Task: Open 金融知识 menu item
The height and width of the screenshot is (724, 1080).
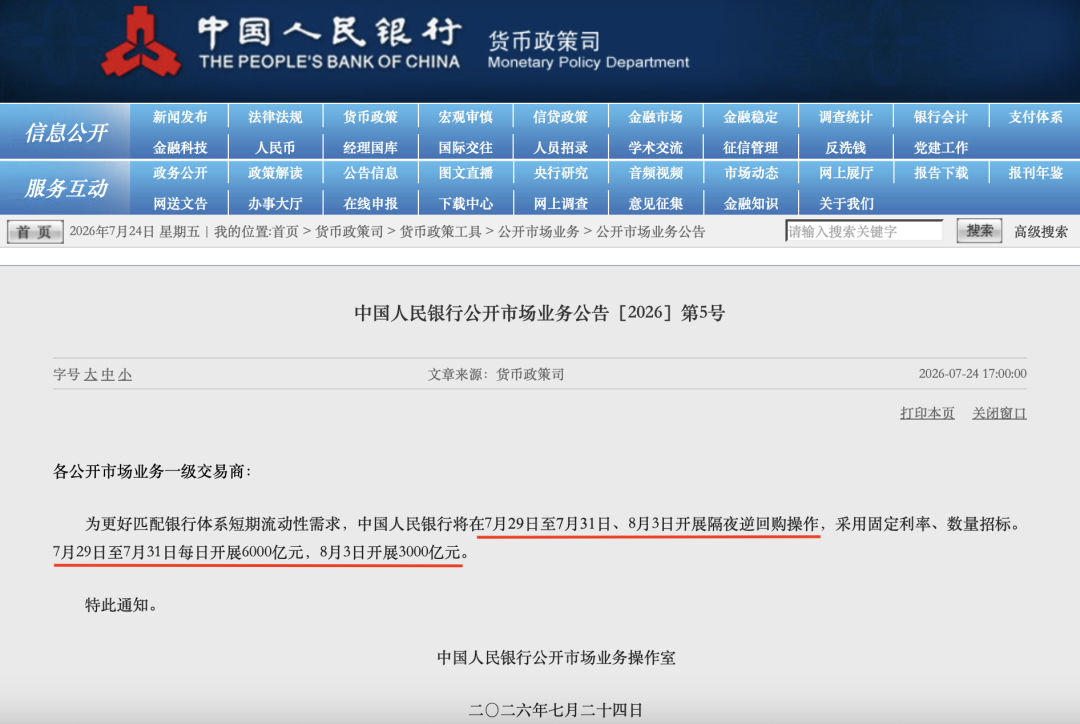Action: point(751,203)
